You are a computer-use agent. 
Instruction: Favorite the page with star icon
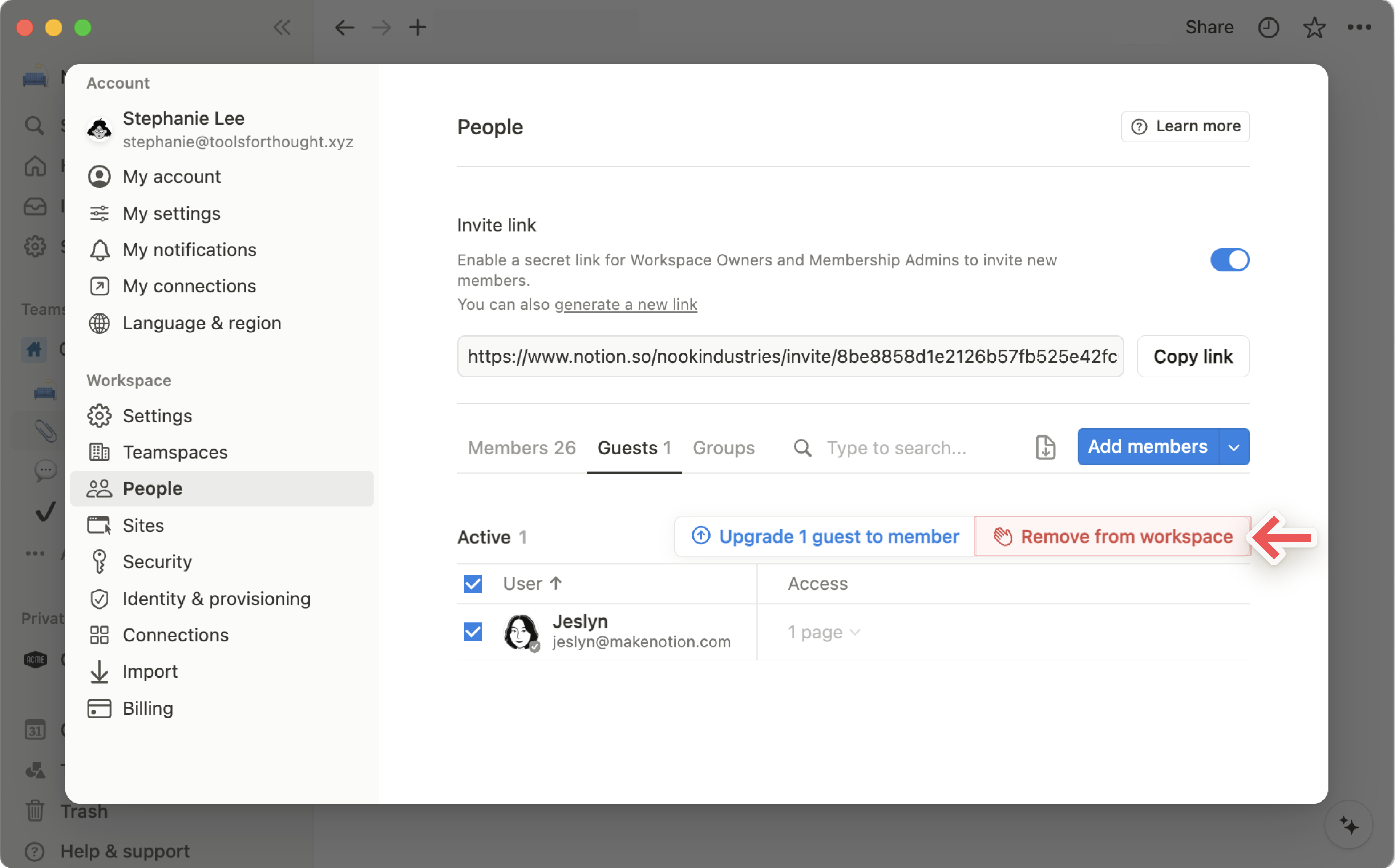pyautogui.click(x=1314, y=27)
